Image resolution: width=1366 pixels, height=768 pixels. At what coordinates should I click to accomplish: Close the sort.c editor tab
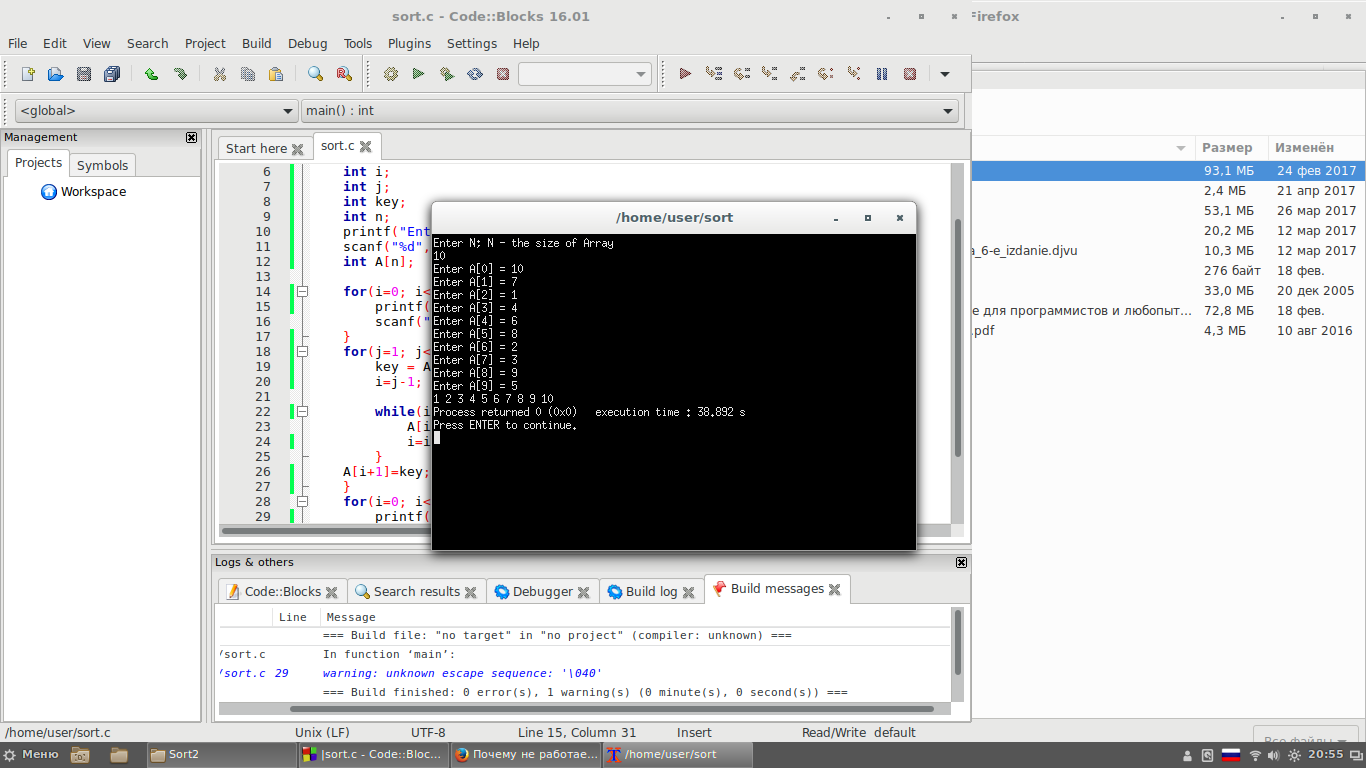366,147
